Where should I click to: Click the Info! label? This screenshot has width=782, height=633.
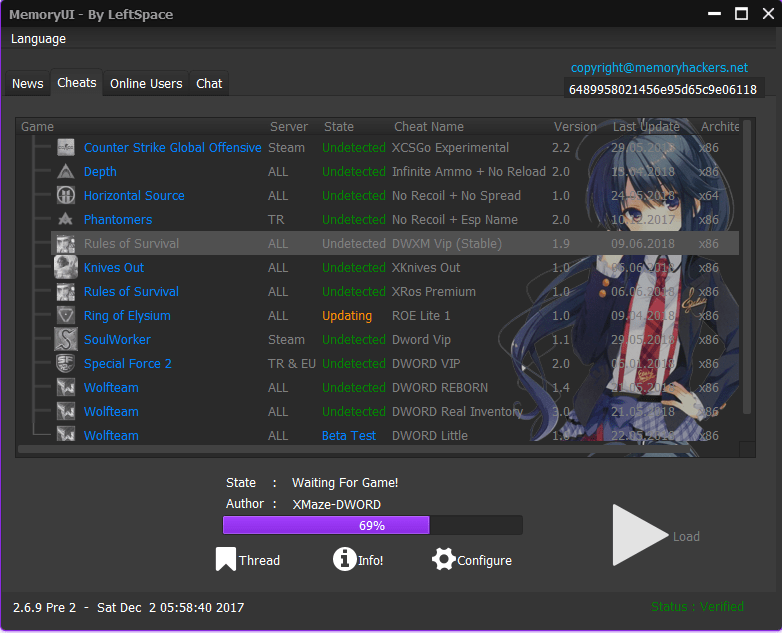click(x=371, y=561)
